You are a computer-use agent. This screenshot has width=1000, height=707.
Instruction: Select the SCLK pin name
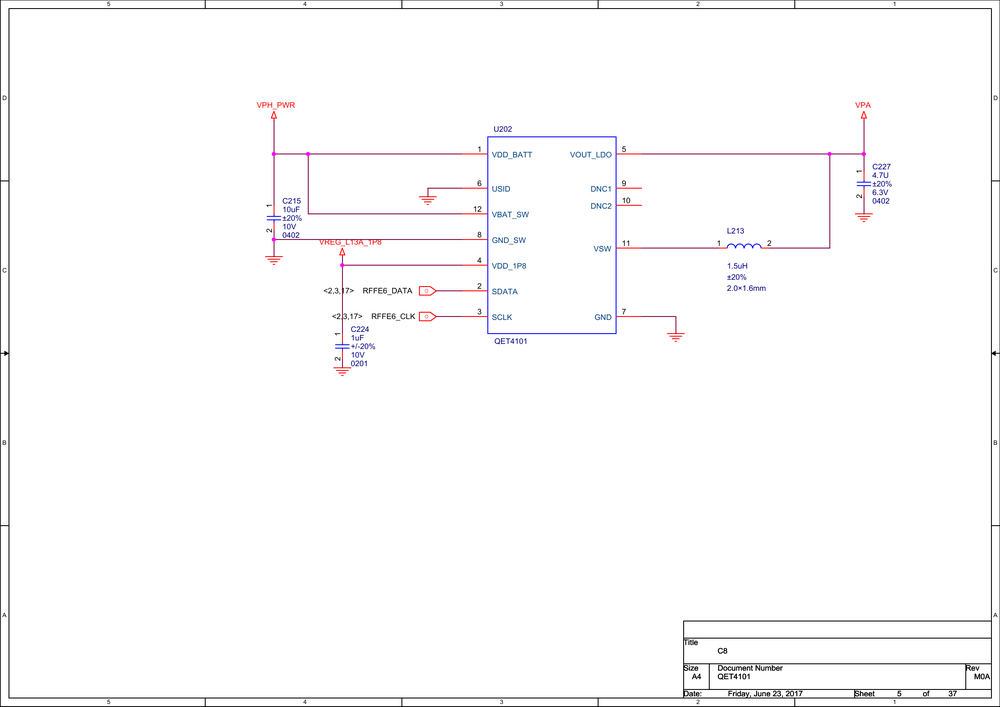(x=502, y=317)
